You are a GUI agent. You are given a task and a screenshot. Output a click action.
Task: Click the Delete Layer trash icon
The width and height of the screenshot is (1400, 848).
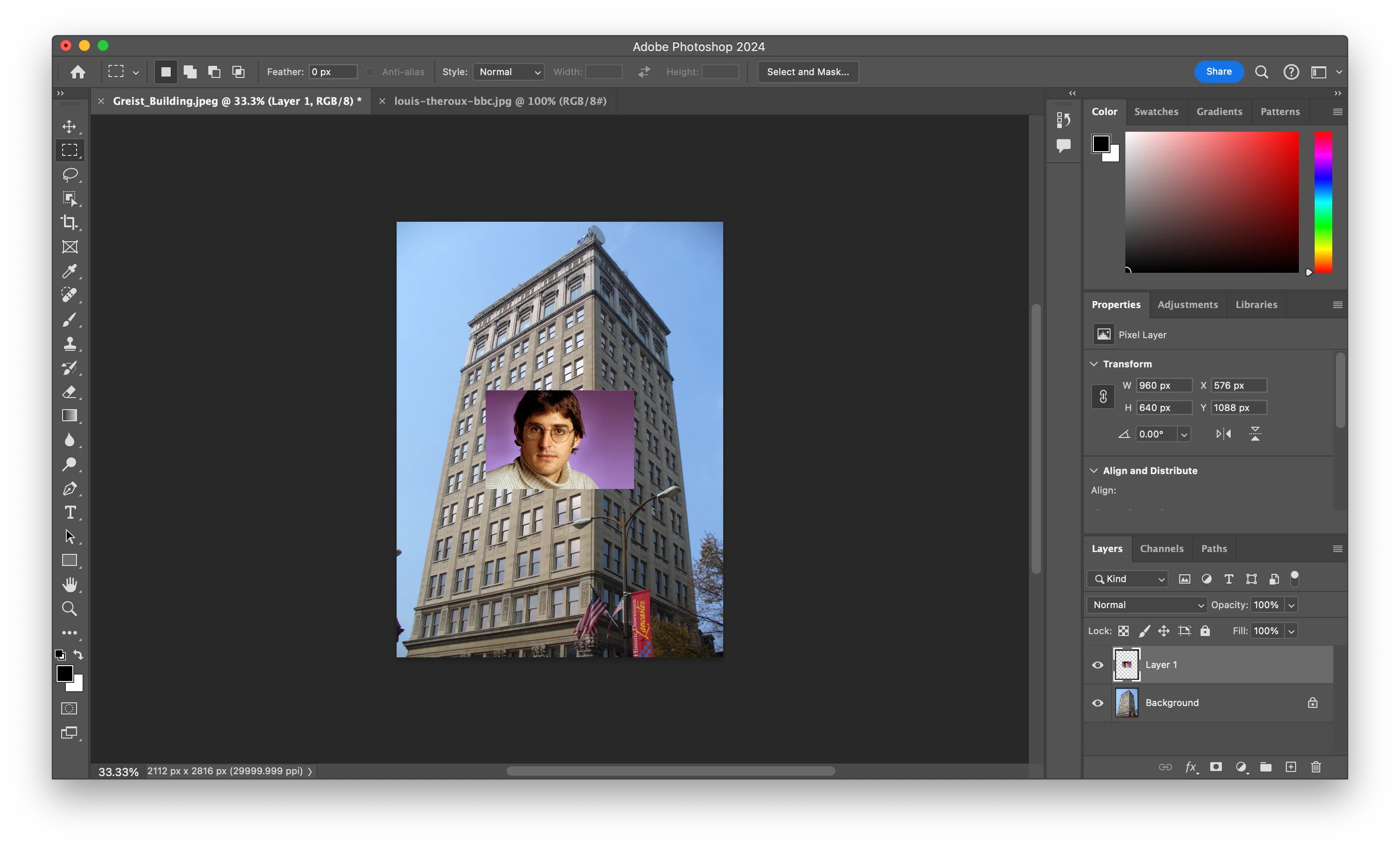click(x=1315, y=767)
